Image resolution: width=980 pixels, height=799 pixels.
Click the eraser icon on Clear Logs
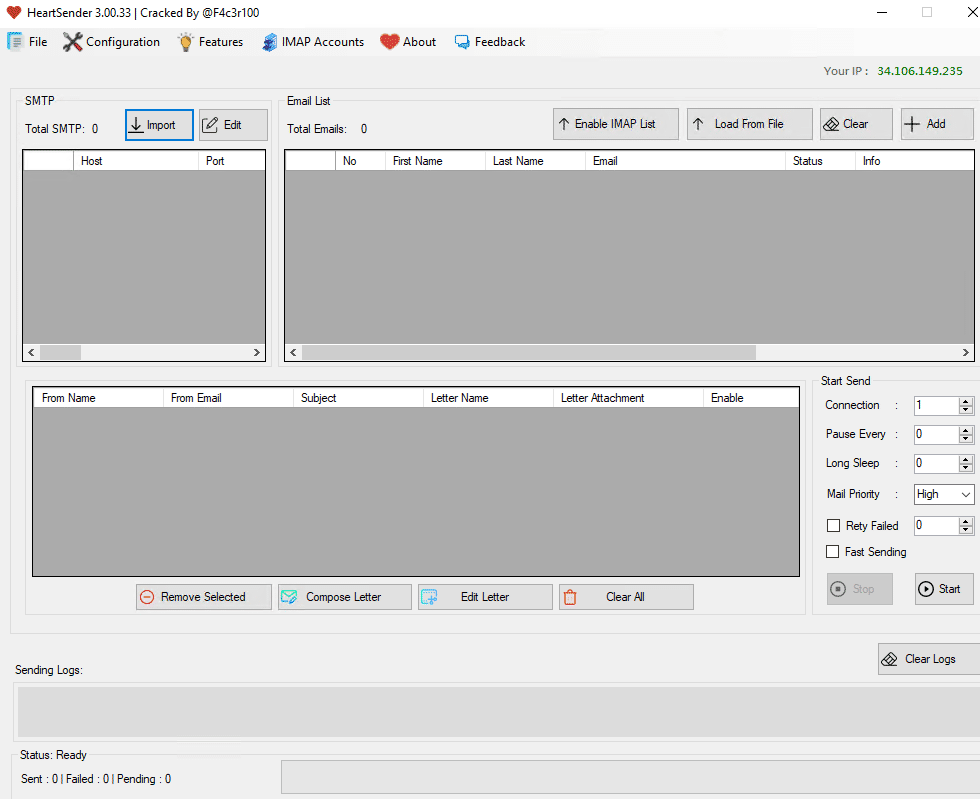pyautogui.click(x=889, y=659)
